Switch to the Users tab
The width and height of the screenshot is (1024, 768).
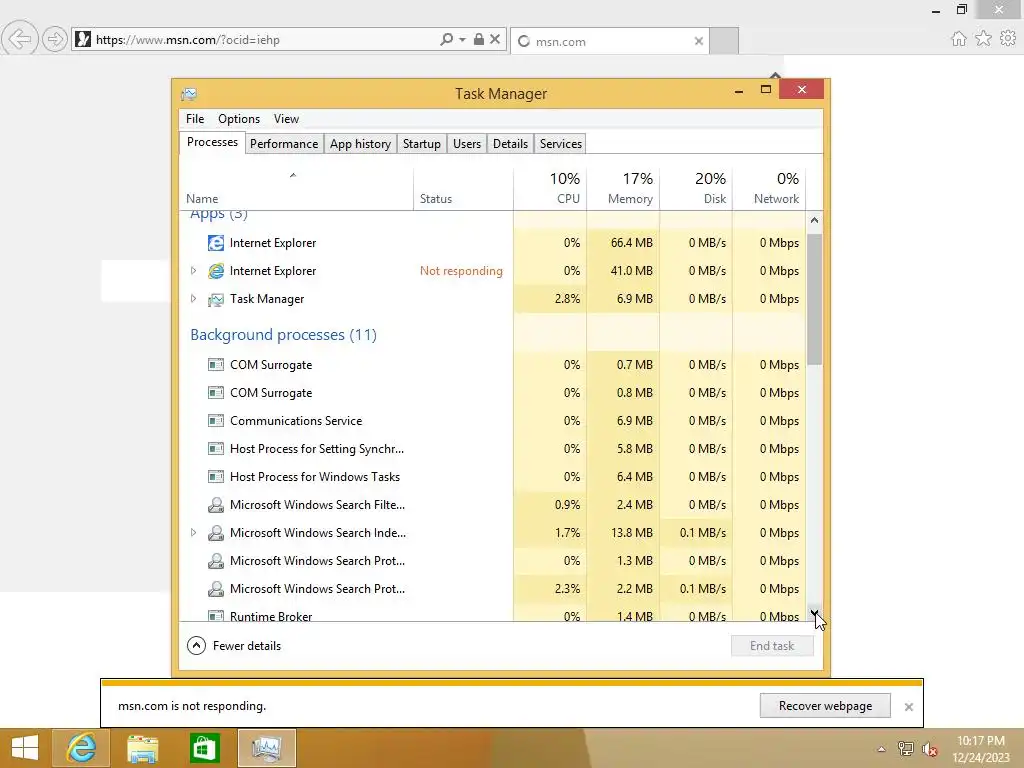(x=467, y=144)
